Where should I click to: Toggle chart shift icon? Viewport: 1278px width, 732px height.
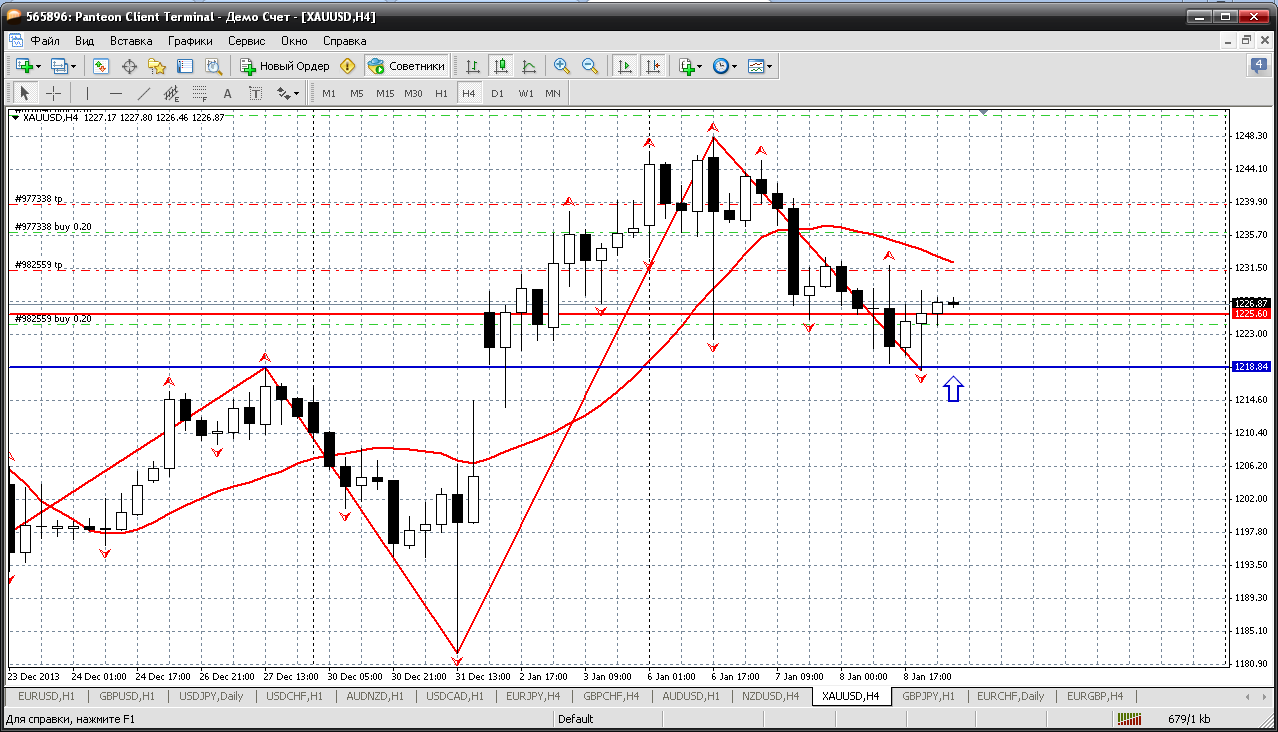(x=653, y=66)
